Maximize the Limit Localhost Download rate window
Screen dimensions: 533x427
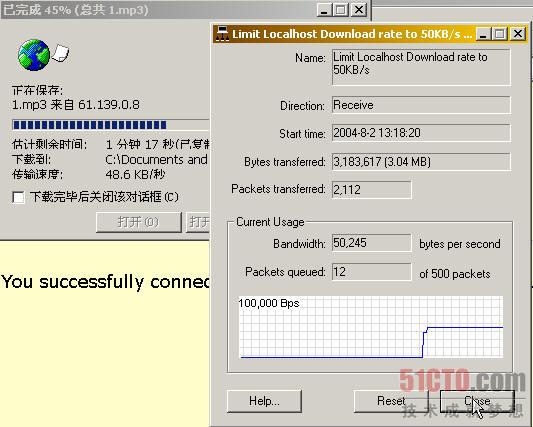[500, 34]
